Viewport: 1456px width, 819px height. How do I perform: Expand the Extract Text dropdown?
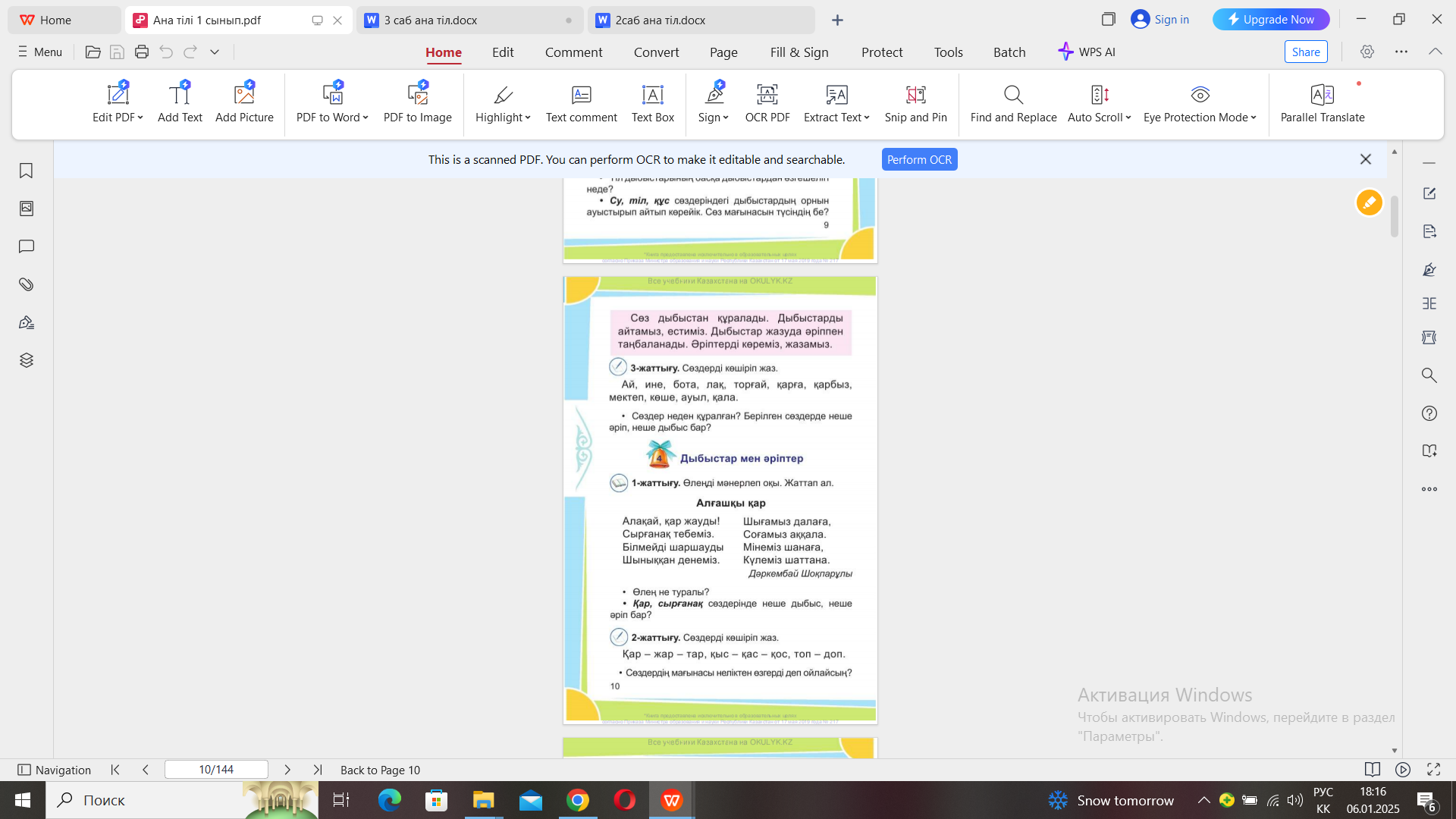point(867,118)
